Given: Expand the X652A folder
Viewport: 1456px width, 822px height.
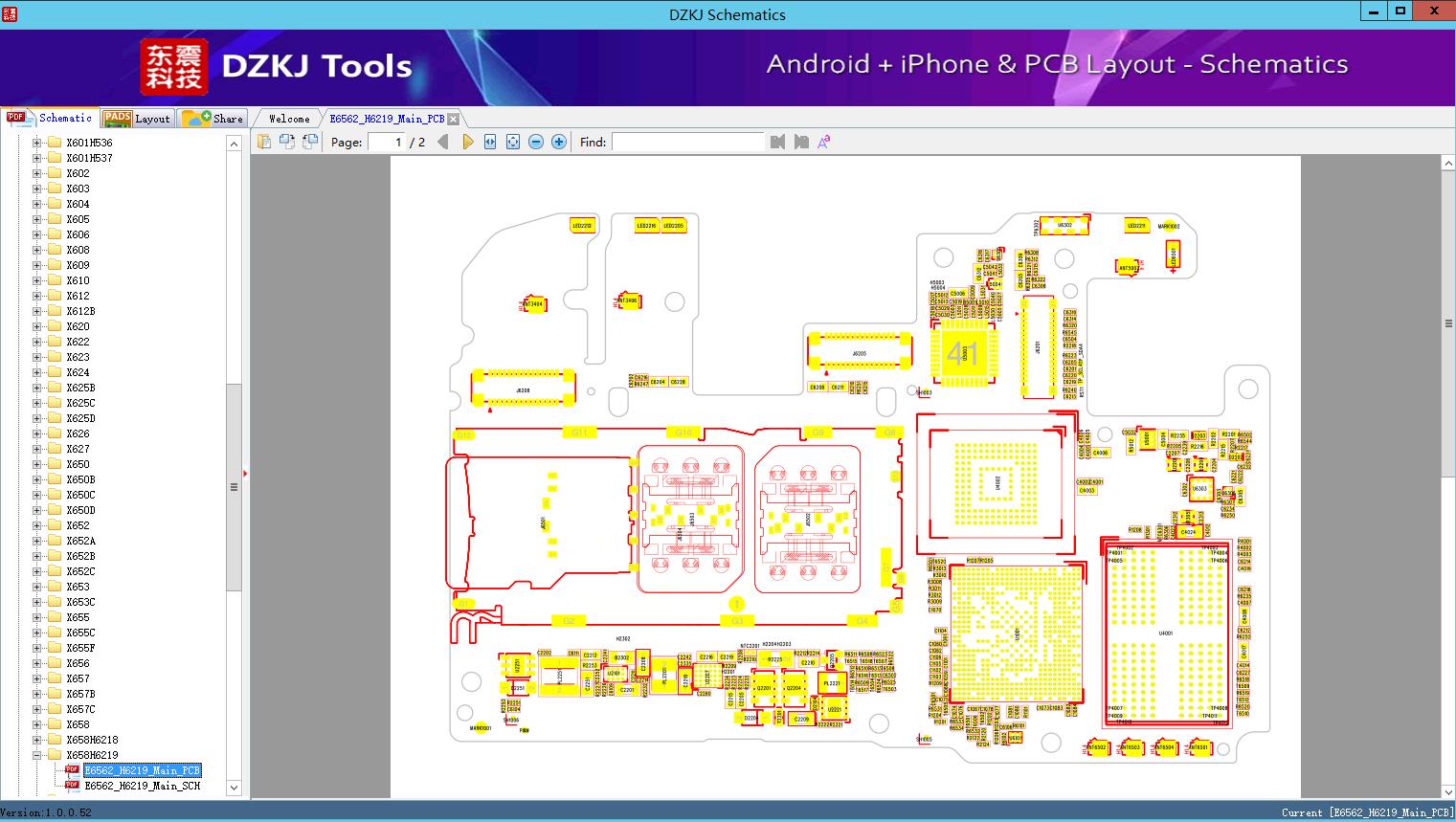Looking at the screenshot, I should (36, 541).
